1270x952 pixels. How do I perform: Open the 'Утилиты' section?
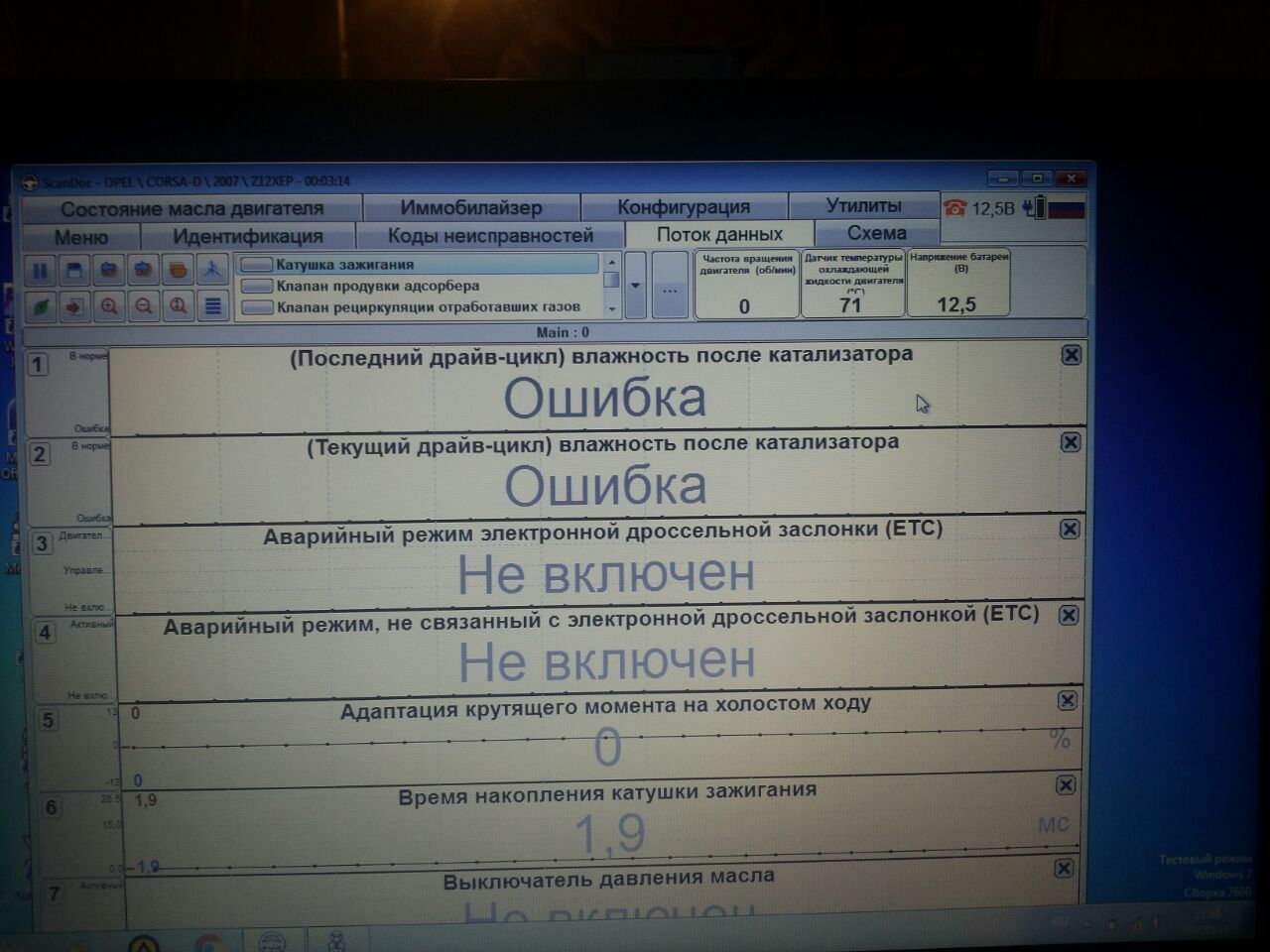pos(864,205)
